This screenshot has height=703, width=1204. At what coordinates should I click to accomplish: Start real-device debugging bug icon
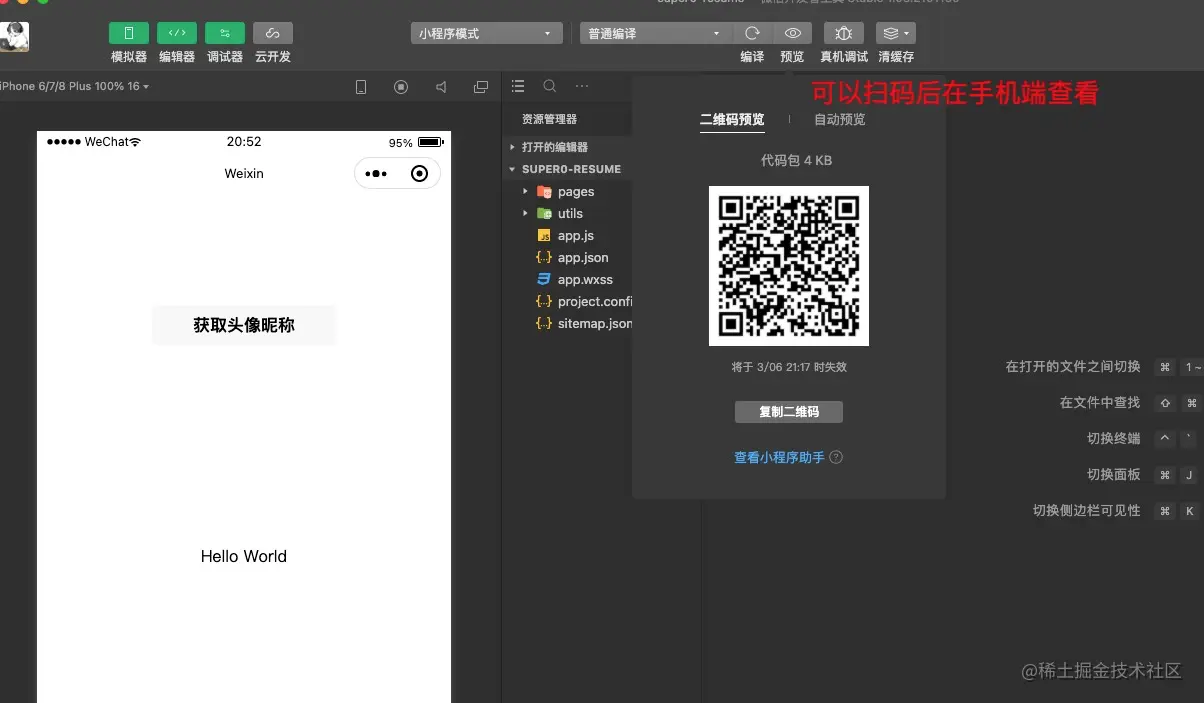point(844,33)
